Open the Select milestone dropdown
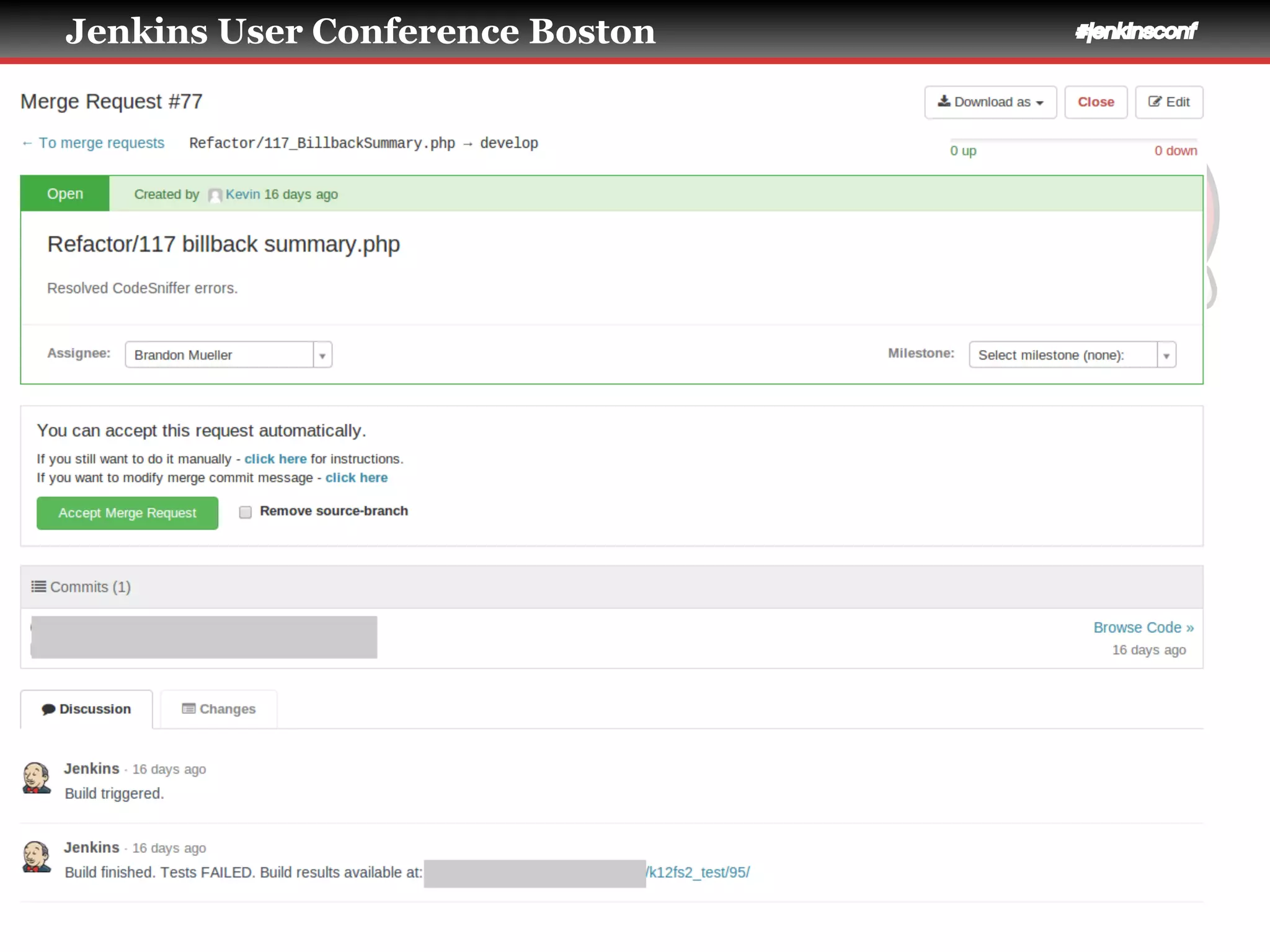1270x952 pixels. point(1072,355)
